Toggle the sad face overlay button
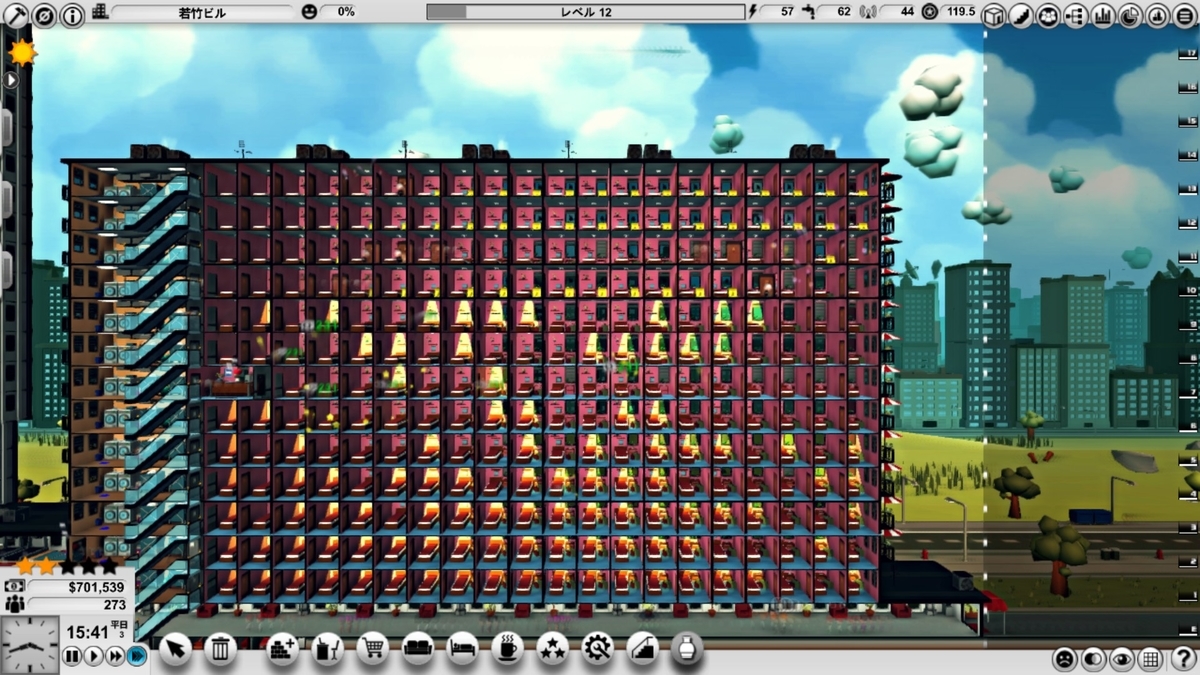Image resolution: width=1200 pixels, height=675 pixels. (x=1066, y=659)
